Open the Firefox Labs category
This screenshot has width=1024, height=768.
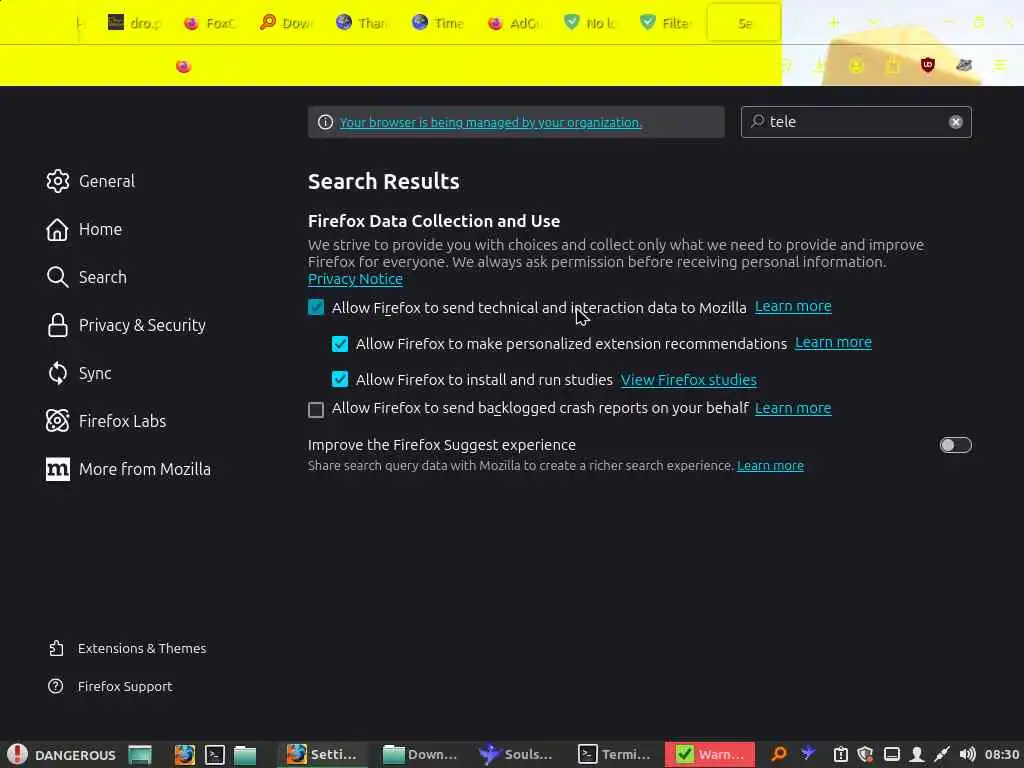(106, 421)
